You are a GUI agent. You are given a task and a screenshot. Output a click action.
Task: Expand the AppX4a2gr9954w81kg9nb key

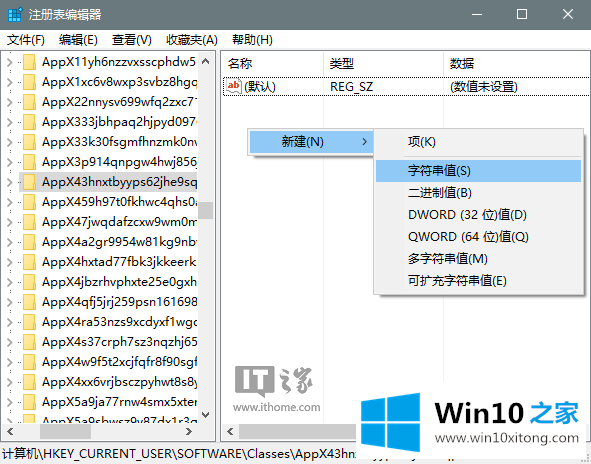(10, 242)
